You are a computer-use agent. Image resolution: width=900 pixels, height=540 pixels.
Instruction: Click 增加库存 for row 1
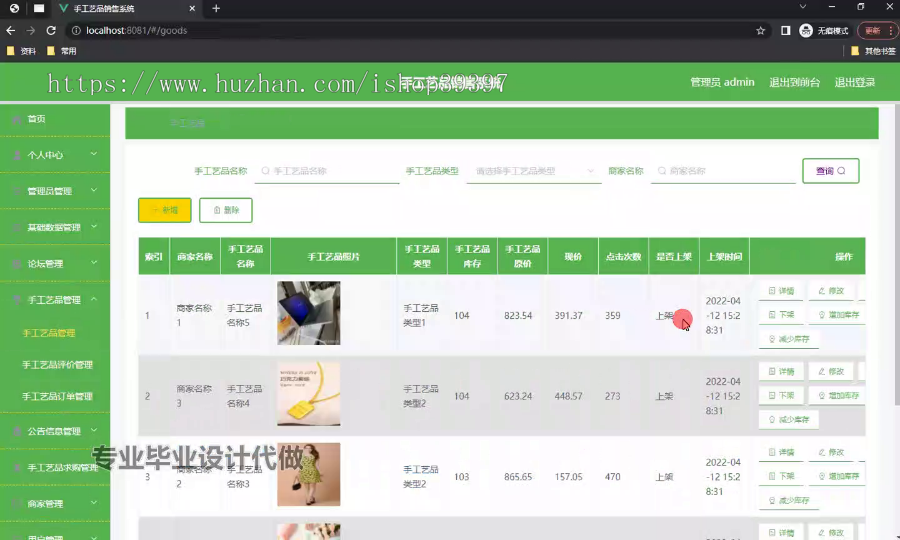839,314
